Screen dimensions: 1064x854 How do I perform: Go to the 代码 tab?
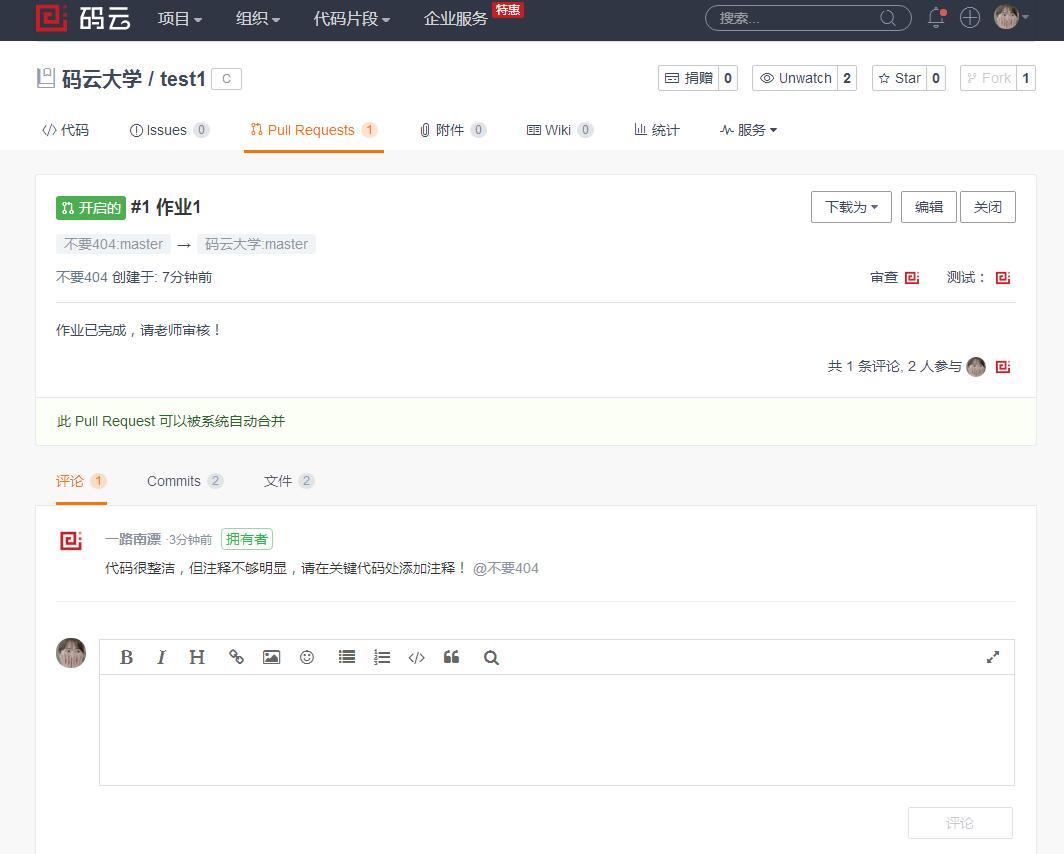tap(65, 130)
